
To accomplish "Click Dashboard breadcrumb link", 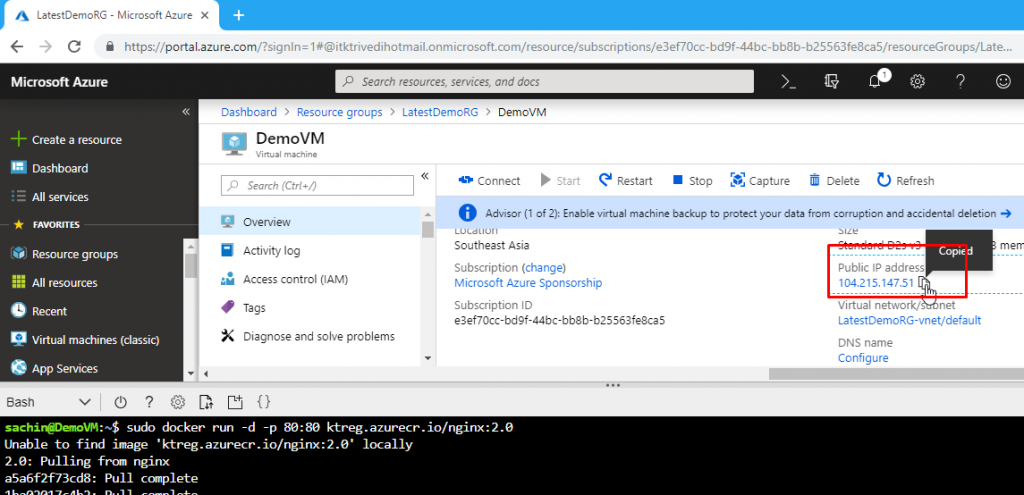I will (x=249, y=112).
